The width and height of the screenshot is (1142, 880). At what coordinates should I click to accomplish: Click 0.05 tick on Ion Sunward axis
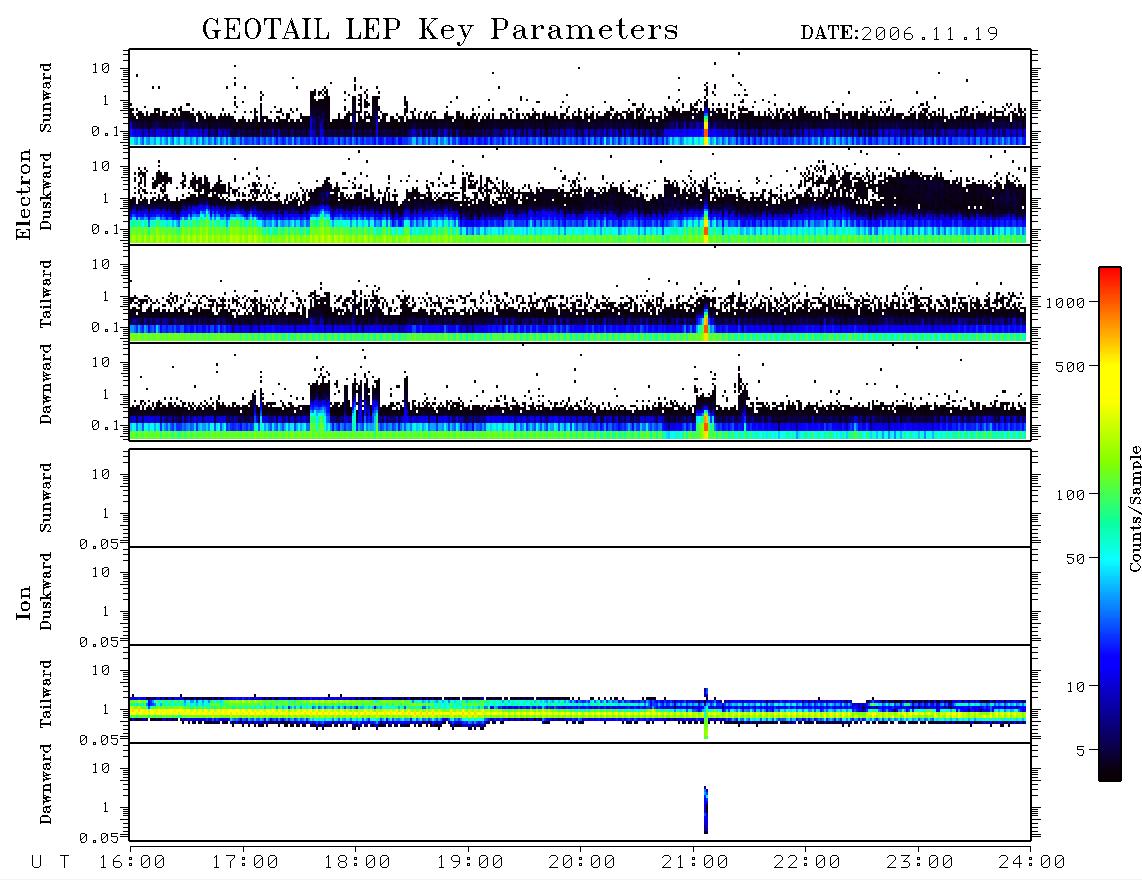[99, 544]
